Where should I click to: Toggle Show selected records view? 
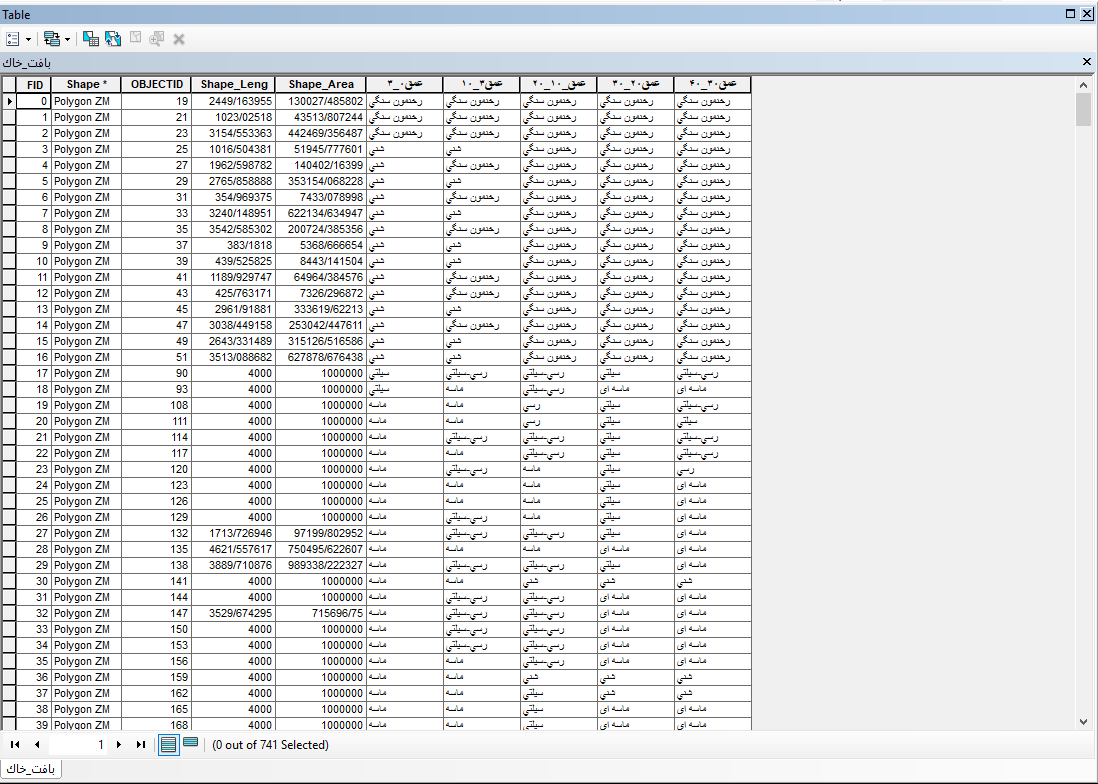(190, 744)
